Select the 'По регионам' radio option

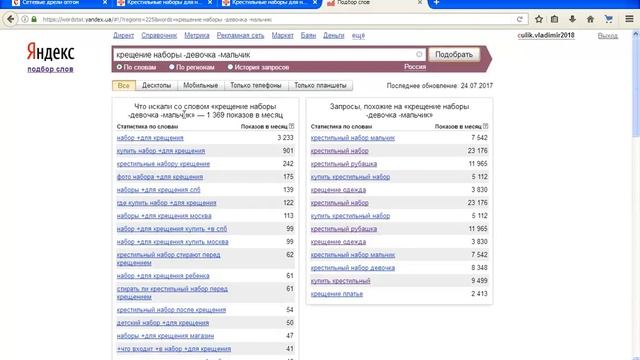point(172,67)
